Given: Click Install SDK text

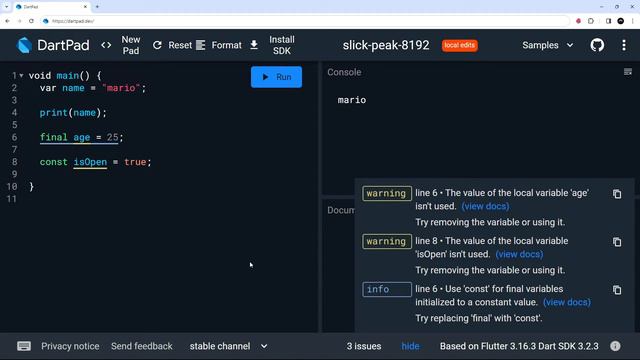Looking at the screenshot, I should point(282,45).
